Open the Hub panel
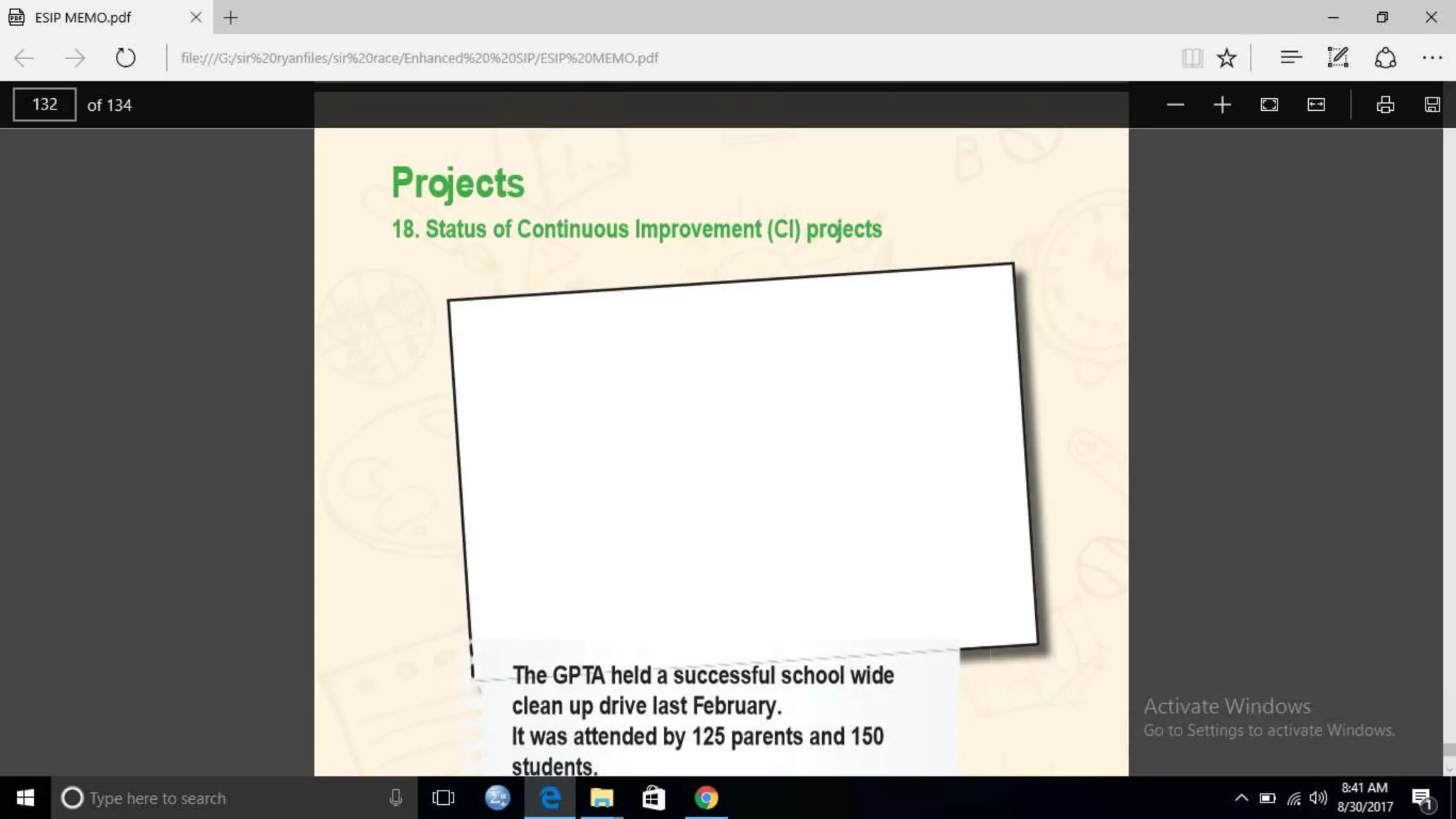Viewport: 1456px width, 819px height. (1290, 58)
